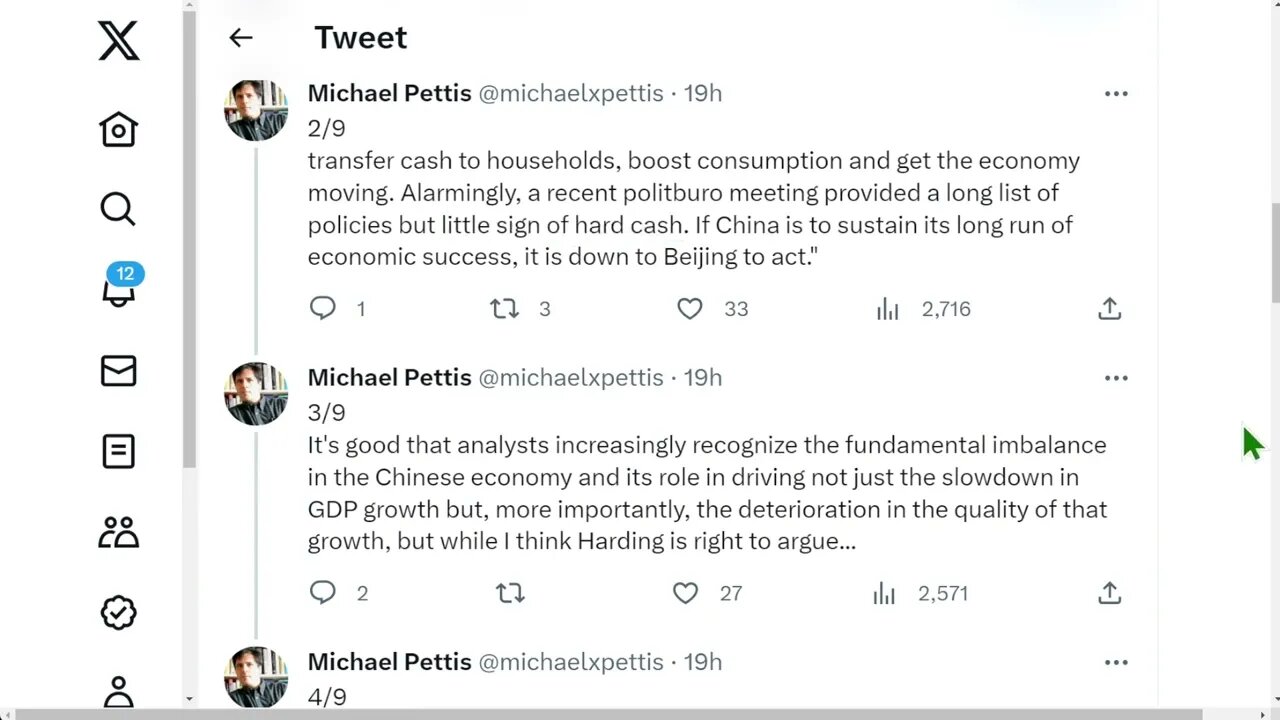Reply to the 3/9 tweet
Viewport: 1280px width, 720px height.
[x=322, y=593]
